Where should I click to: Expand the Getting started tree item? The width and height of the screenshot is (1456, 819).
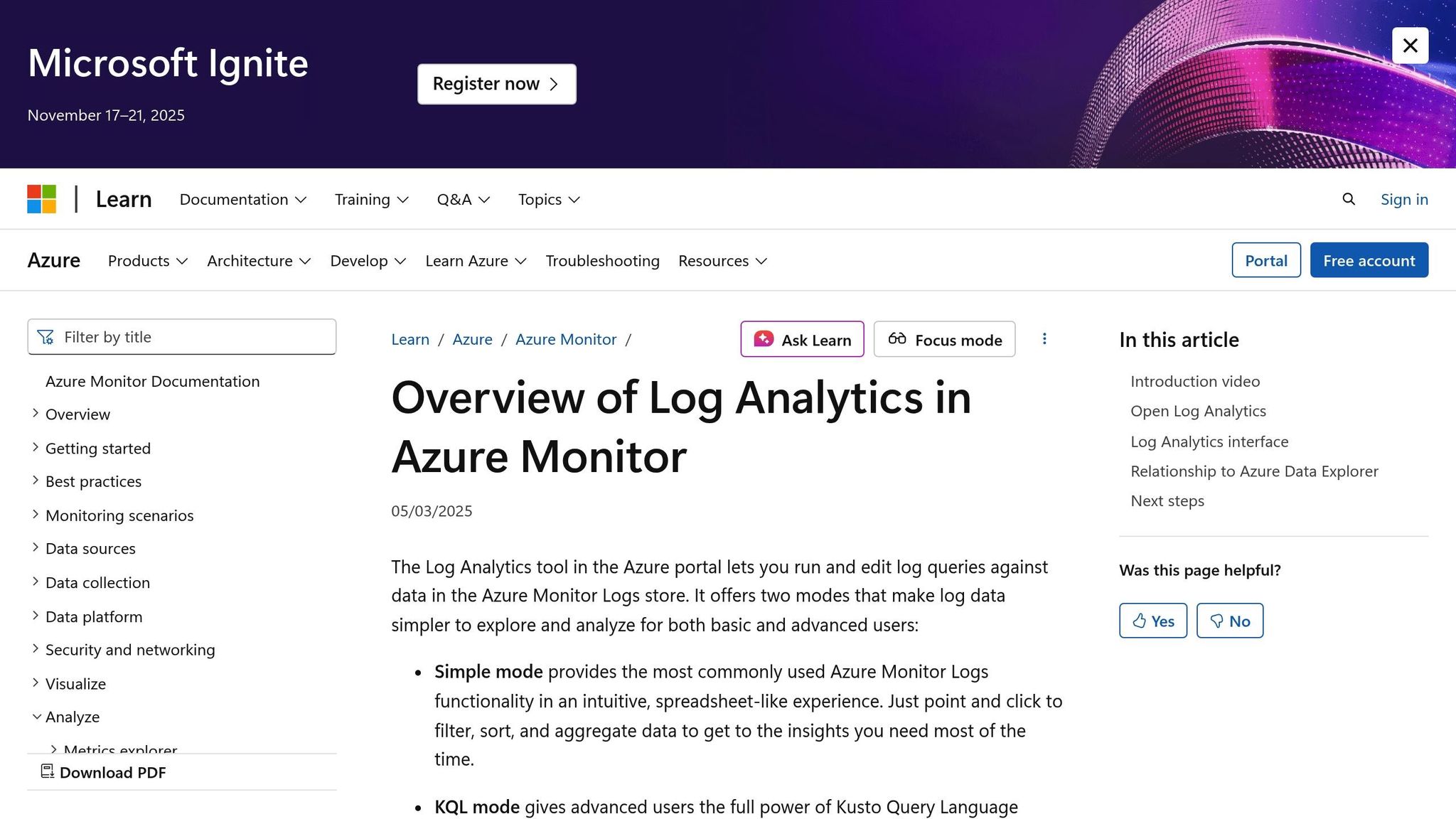[x=36, y=447]
